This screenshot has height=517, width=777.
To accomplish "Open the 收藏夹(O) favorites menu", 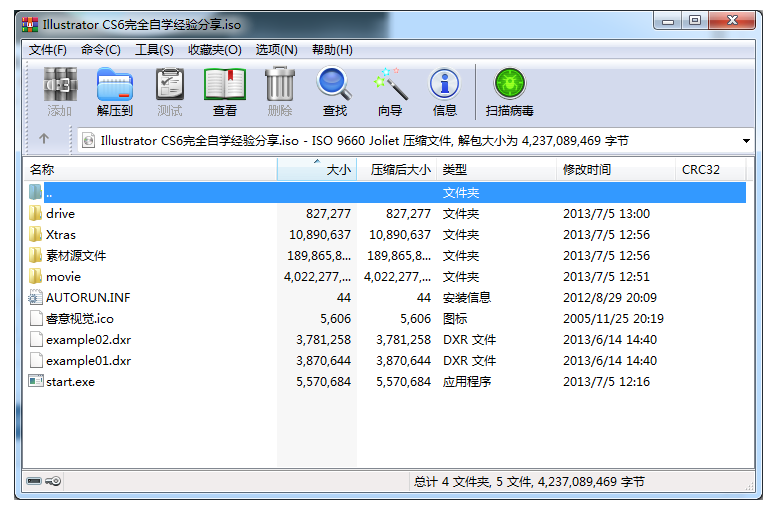I will click(214, 50).
